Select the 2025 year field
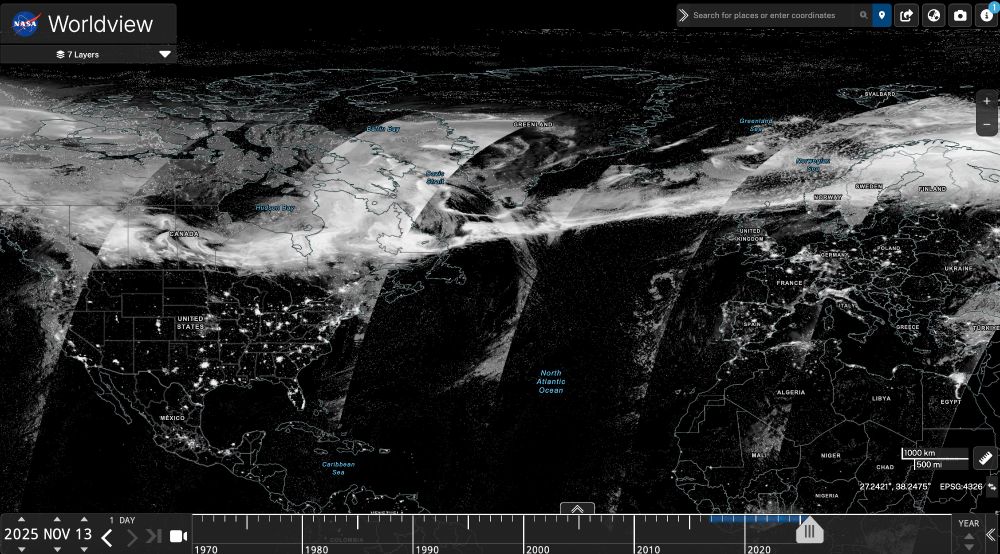The width and height of the screenshot is (1000, 554). point(21,534)
